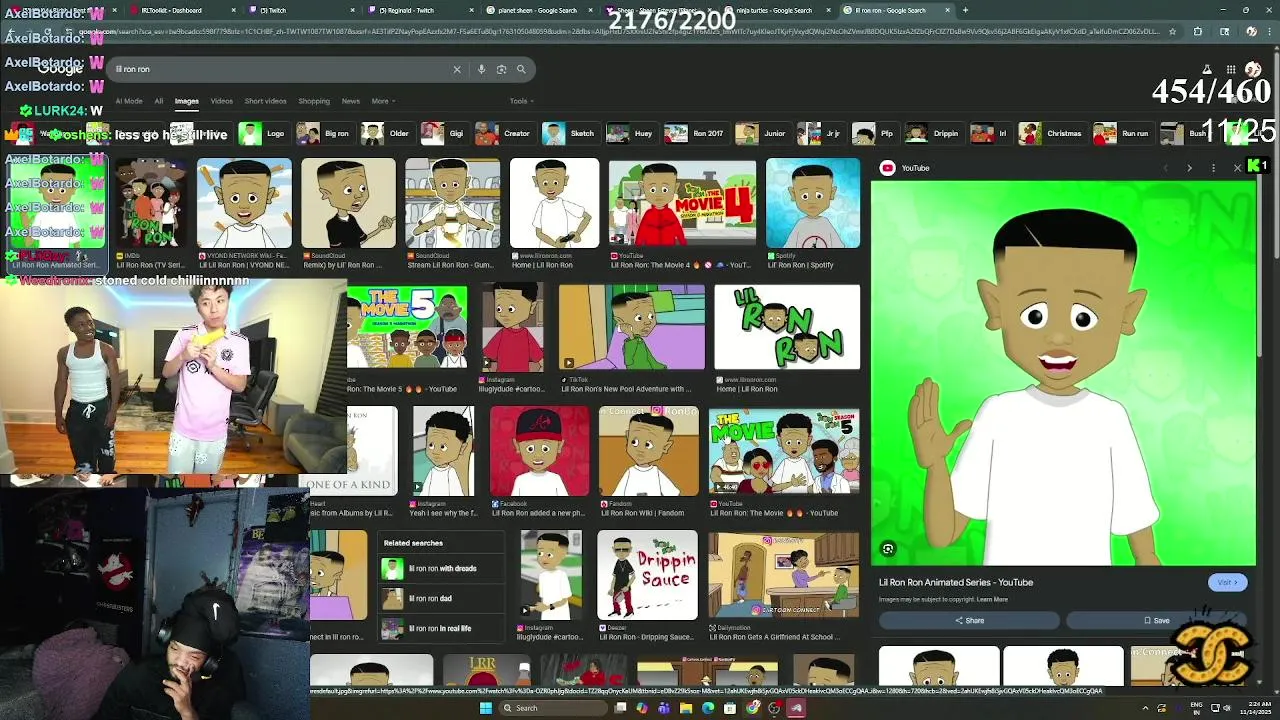Screen dimensions: 1280x720
Task: Filter images by the Creator chip
Action: pos(504,133)
